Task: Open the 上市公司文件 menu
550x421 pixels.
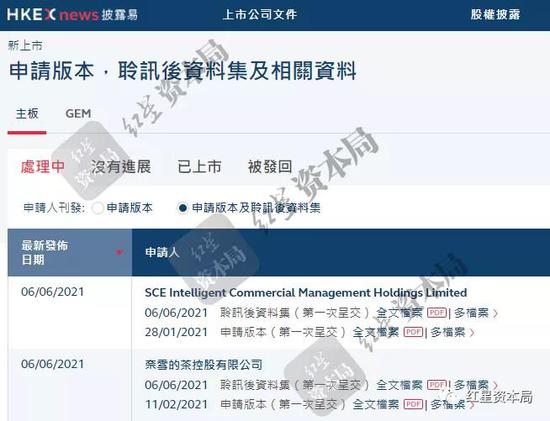Action: tap(260, 15)
